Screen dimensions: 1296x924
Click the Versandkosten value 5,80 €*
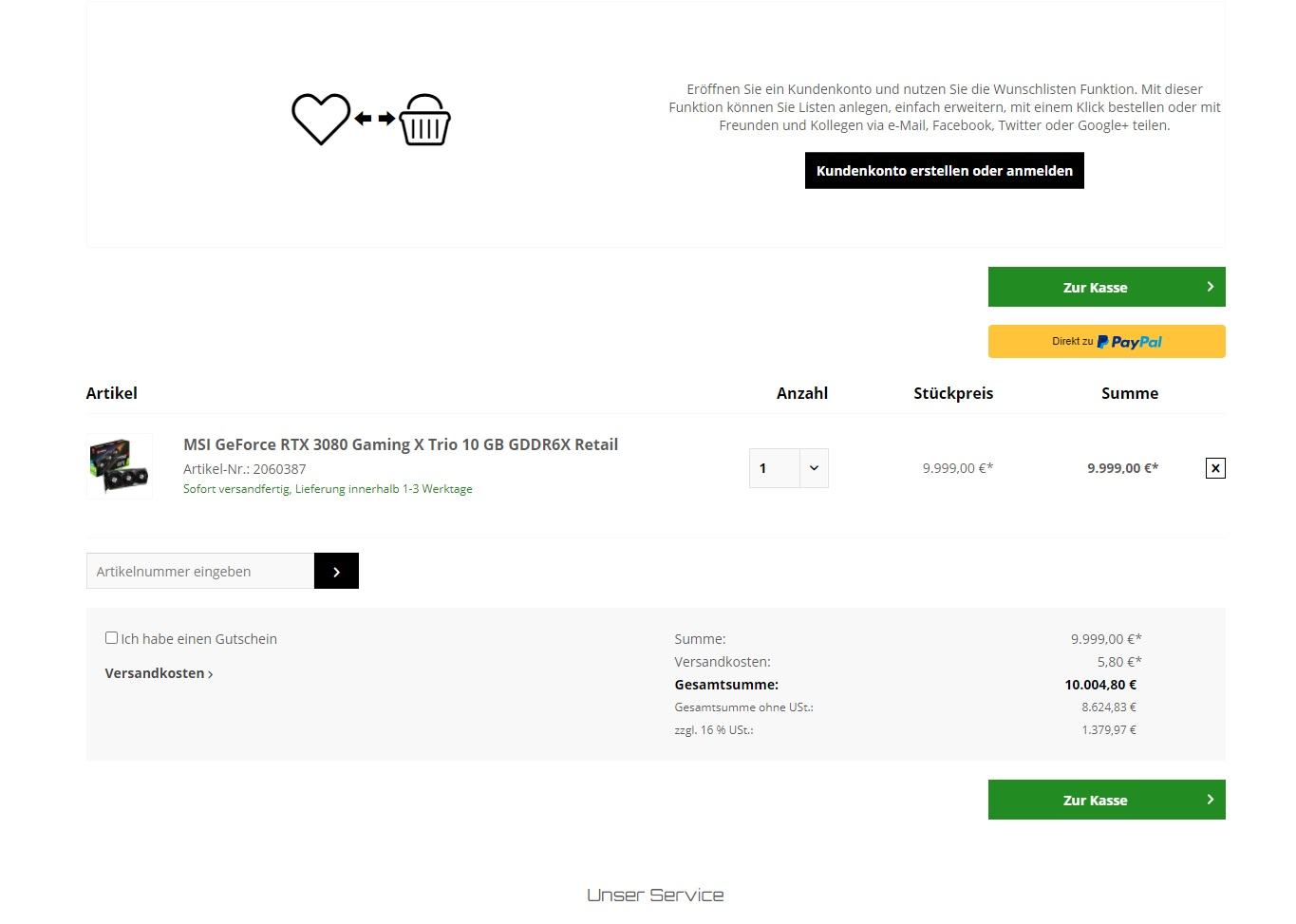tap(1119, 662)
